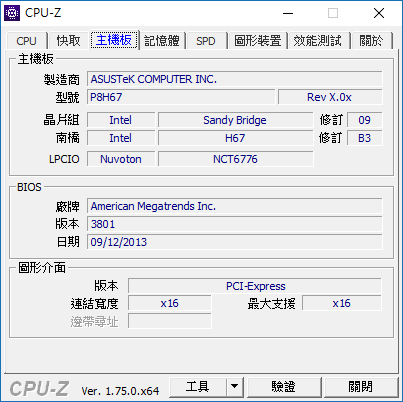Image resolution: width=403 pixels, height=402 pixels.
Task: Go to the 記憶體 tab
Action: click(x=162, y=41)
